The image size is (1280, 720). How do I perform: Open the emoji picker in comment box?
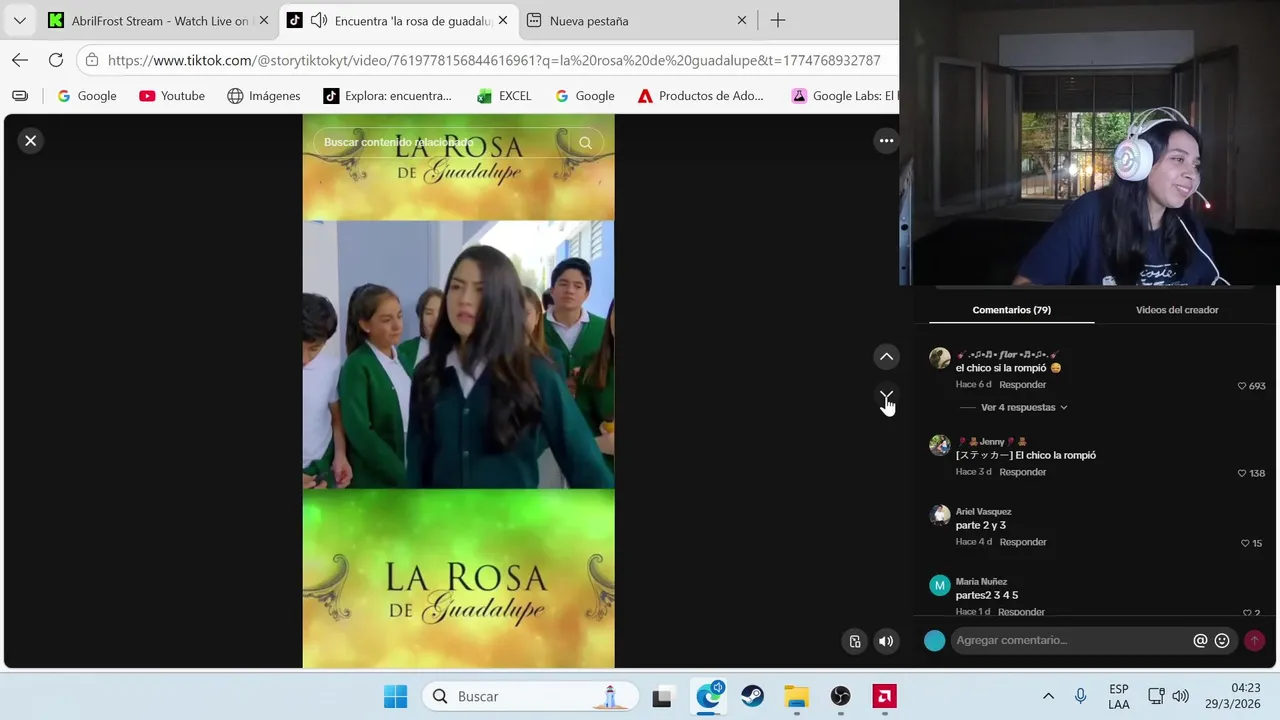pos(1222,641)
